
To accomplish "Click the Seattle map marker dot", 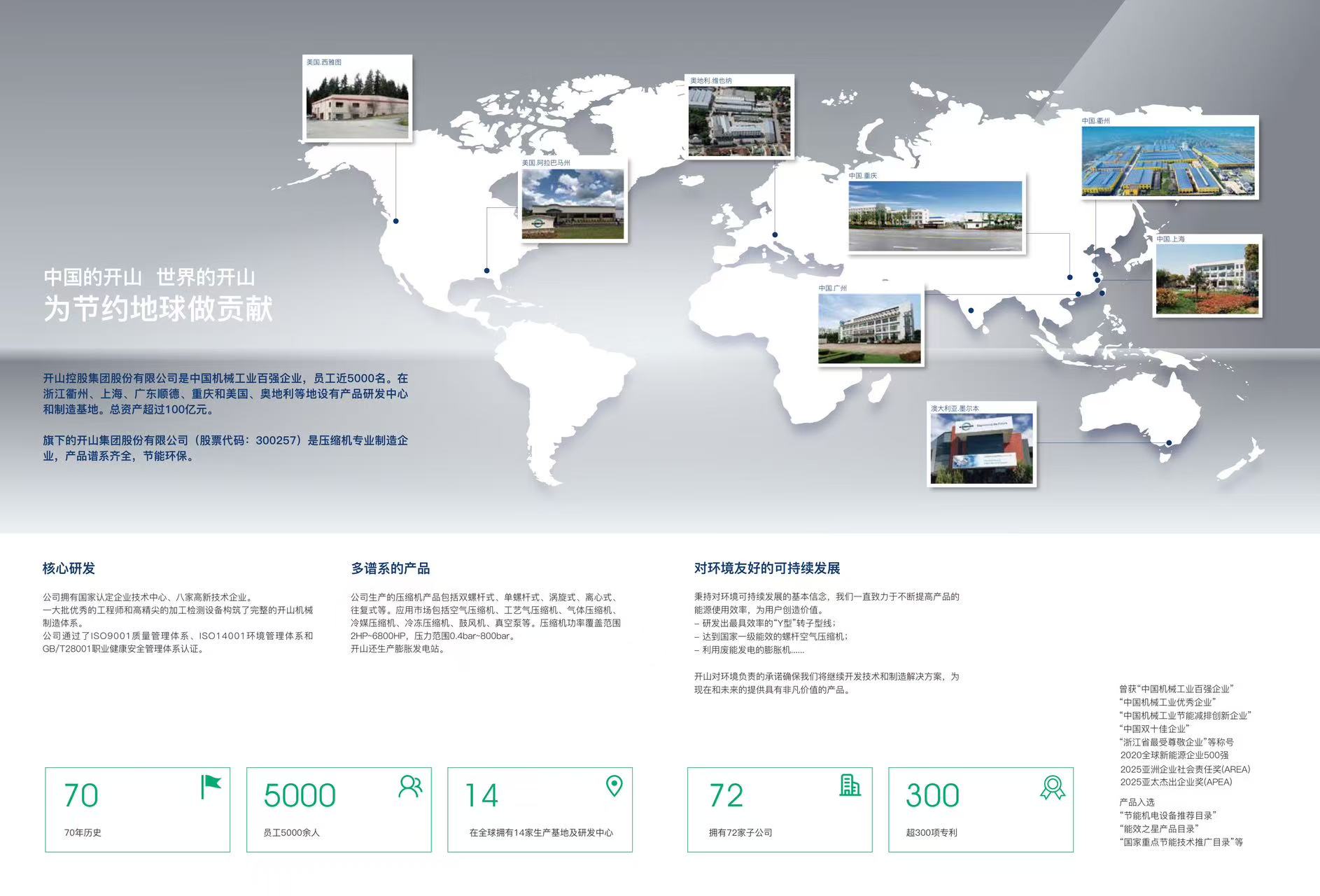I will click(x=396, y=221).
